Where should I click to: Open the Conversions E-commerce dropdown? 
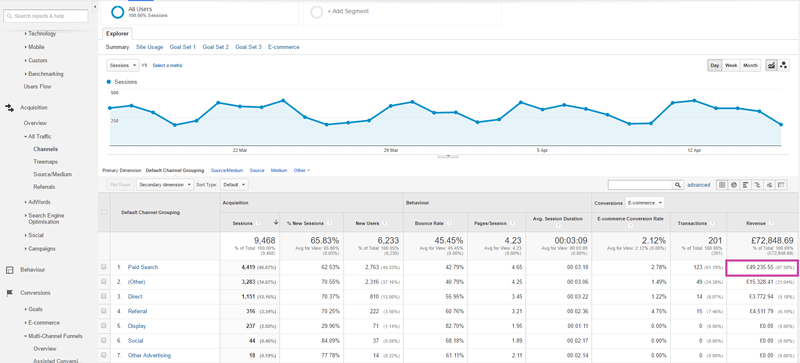tap(645, 203)
